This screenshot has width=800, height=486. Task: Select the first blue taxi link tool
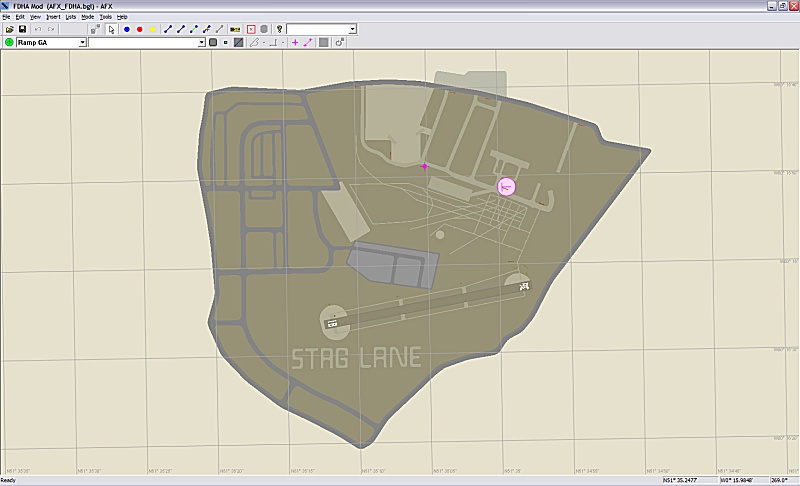tap(168, 30)
